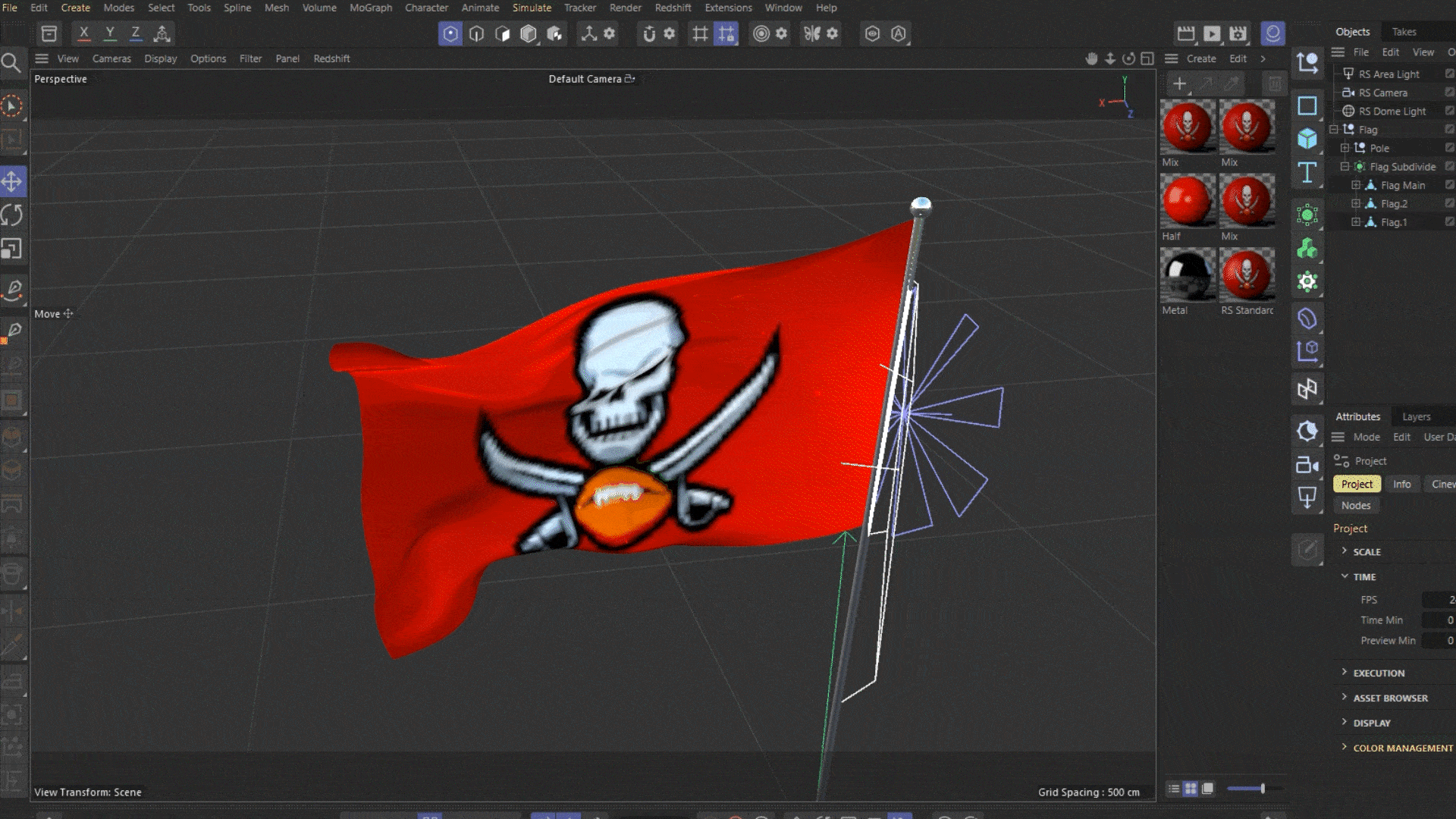Select the Project attribute button

pos(1357,484)
